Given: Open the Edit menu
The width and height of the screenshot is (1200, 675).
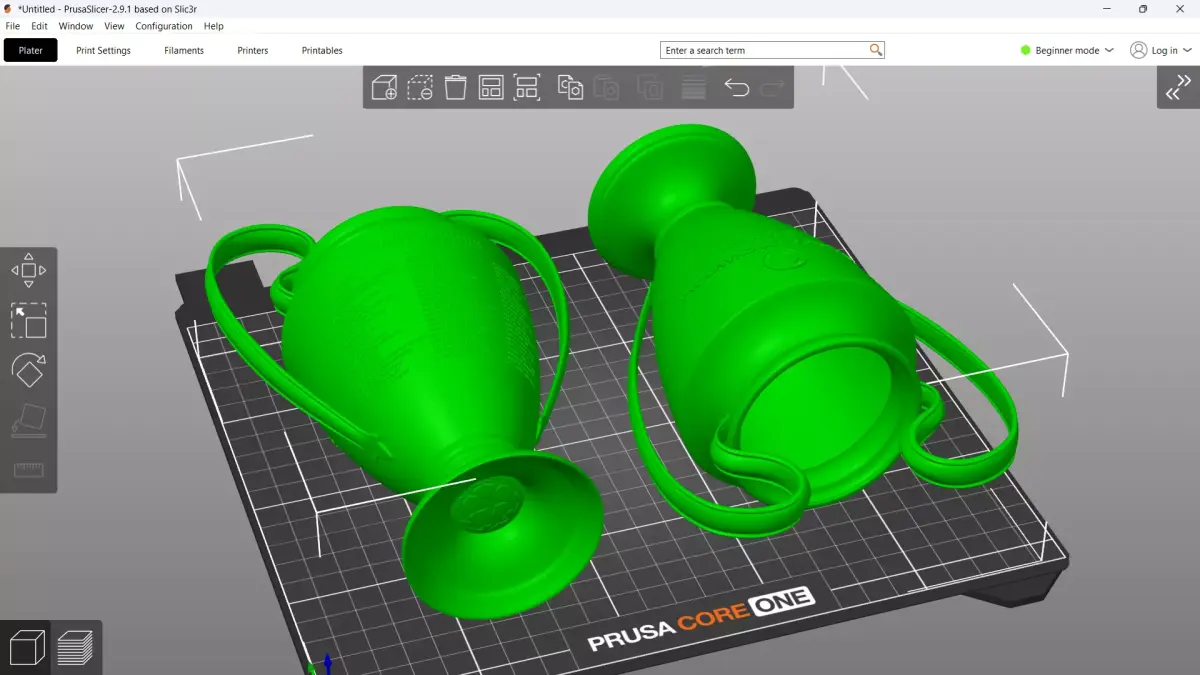Looking at the screenshot, I should (39, 26).
